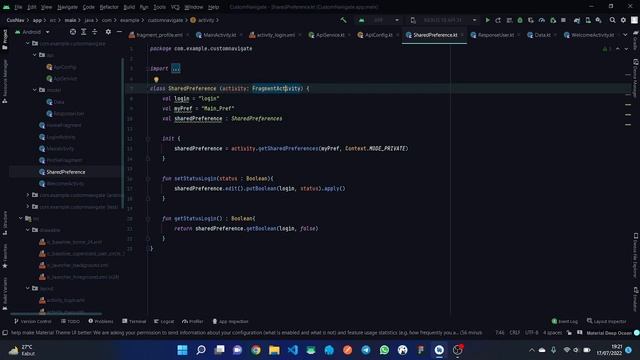Open Project panel options gear icon
The height and width of the screenshot is (360, 640).
coord(108,31)
